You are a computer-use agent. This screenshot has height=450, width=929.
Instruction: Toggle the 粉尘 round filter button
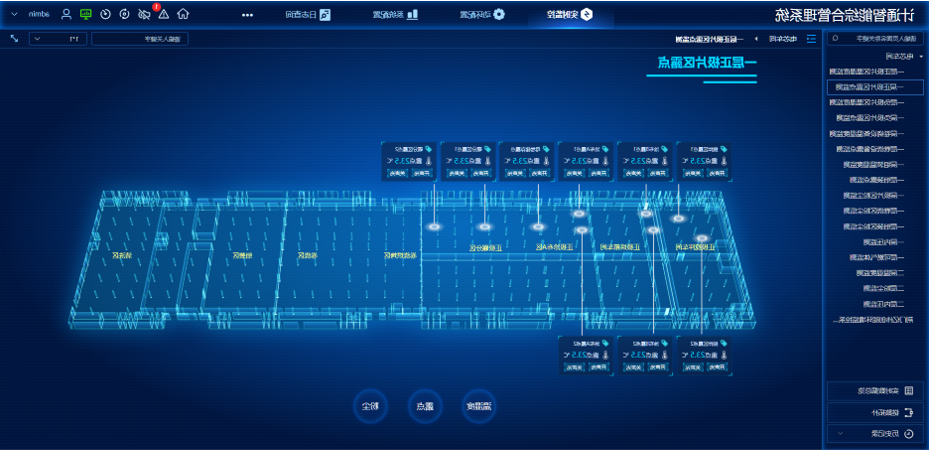point(371,406)
